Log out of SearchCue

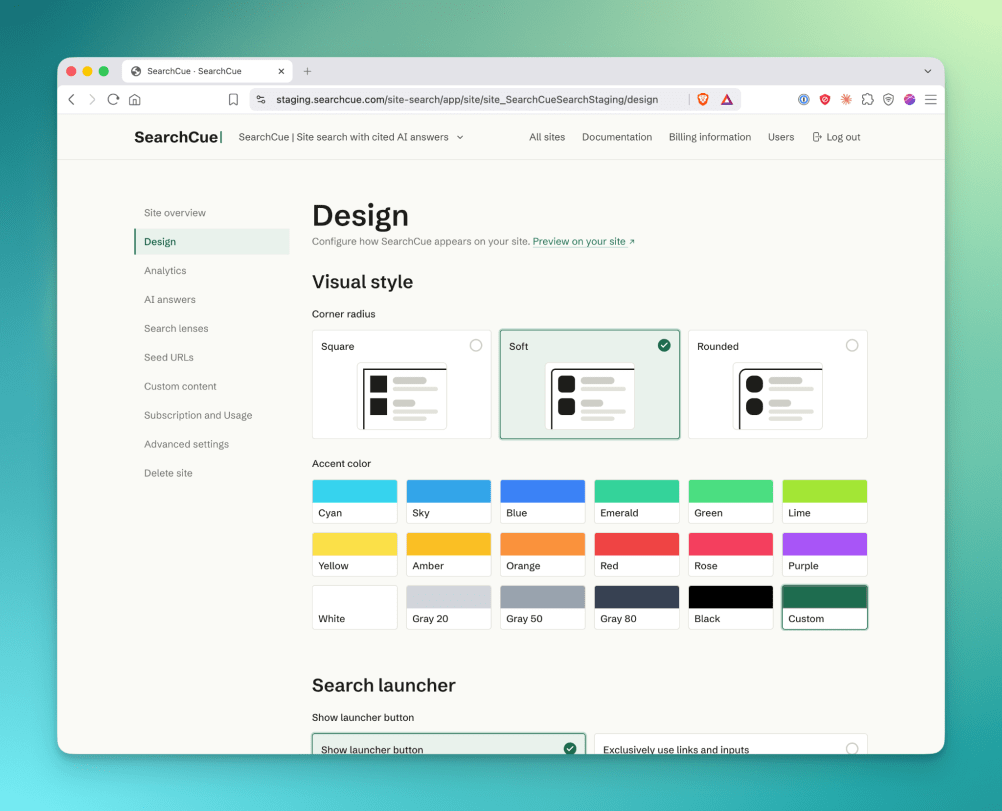(836, 137)
